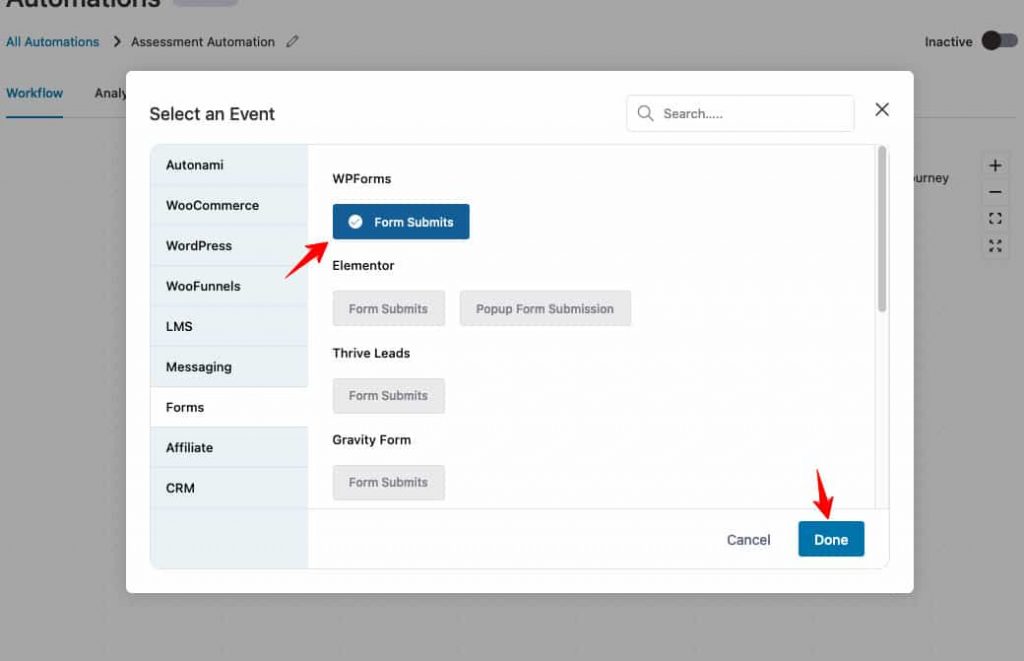Click the event list scrollbar
1024x661 pixels.
point(882,229)
